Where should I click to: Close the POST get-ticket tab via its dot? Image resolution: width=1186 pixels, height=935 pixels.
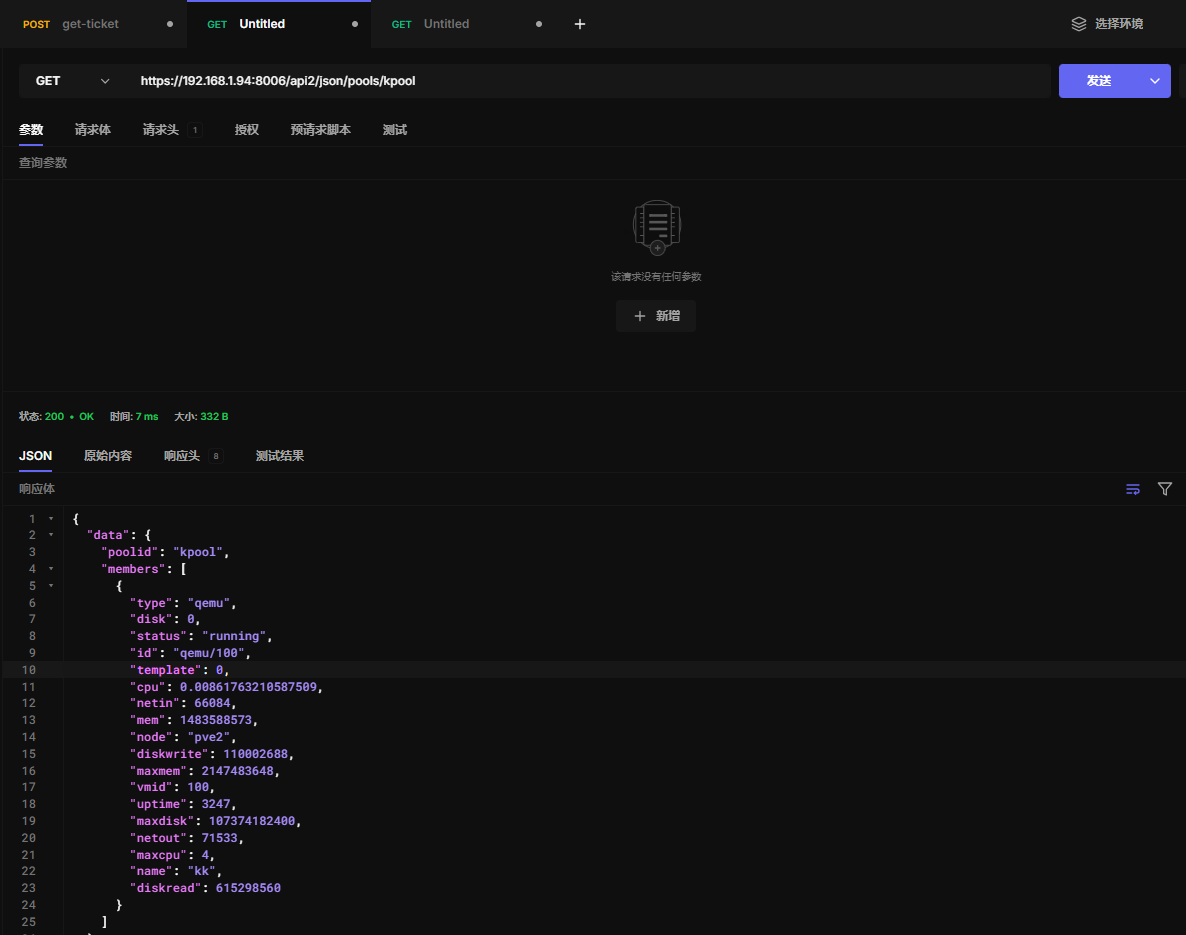coord(170,24)
